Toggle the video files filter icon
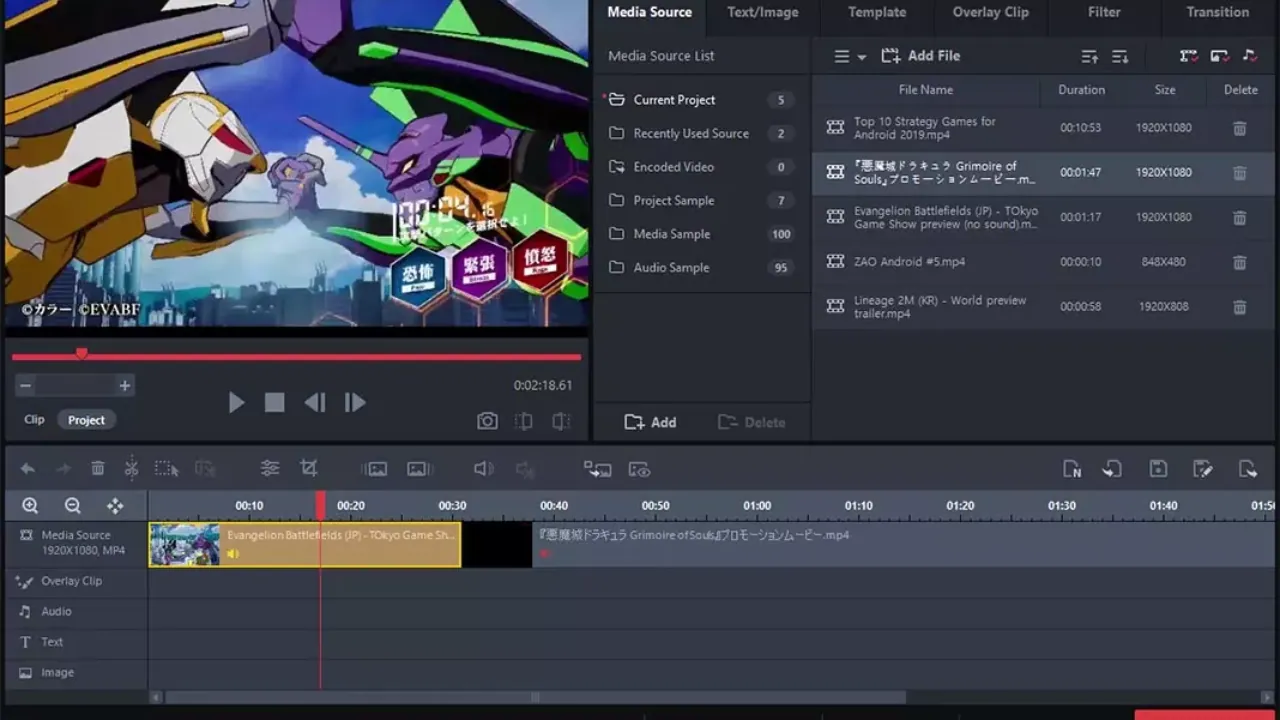 coord(1188,56)
